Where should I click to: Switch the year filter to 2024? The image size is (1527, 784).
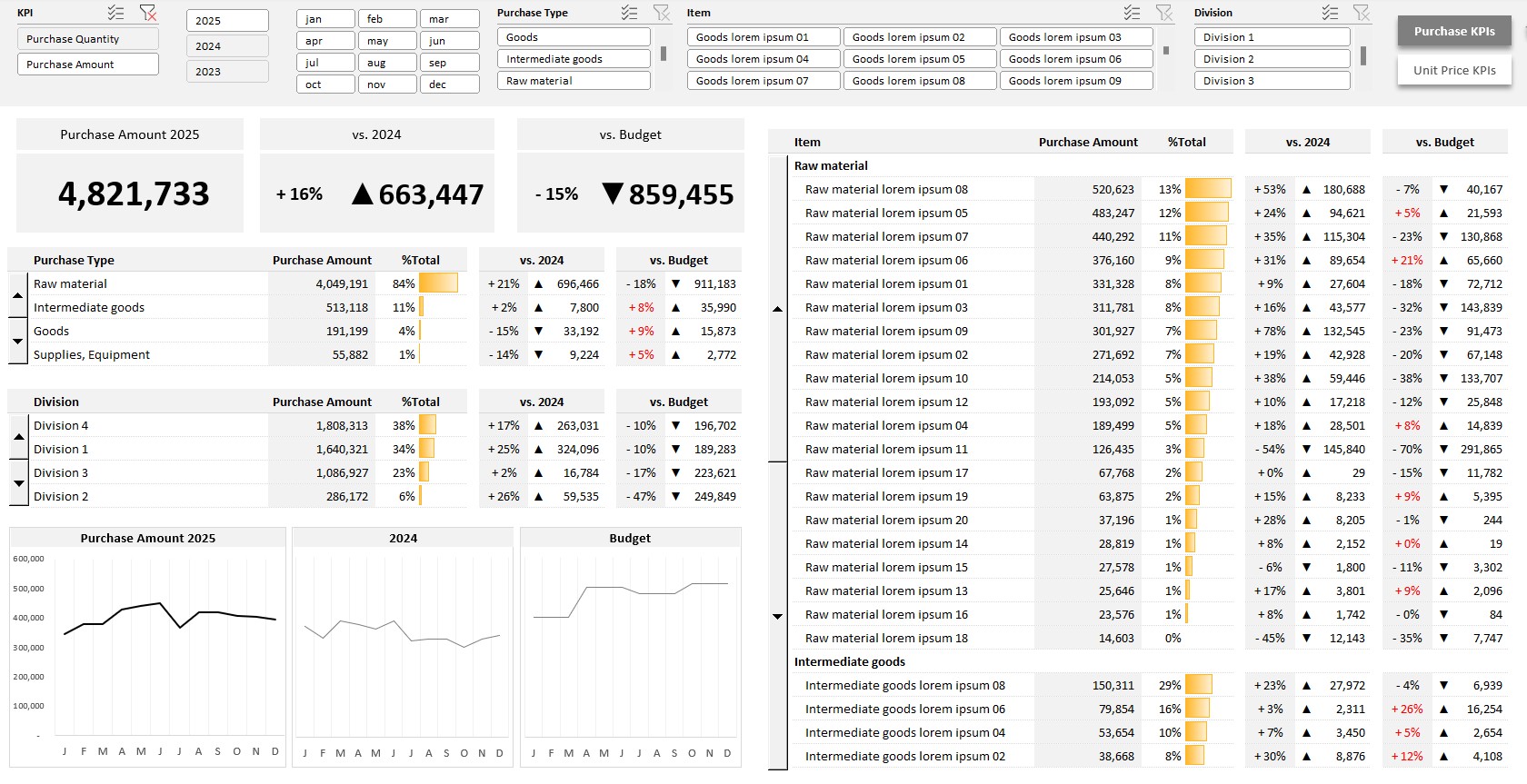227,46
